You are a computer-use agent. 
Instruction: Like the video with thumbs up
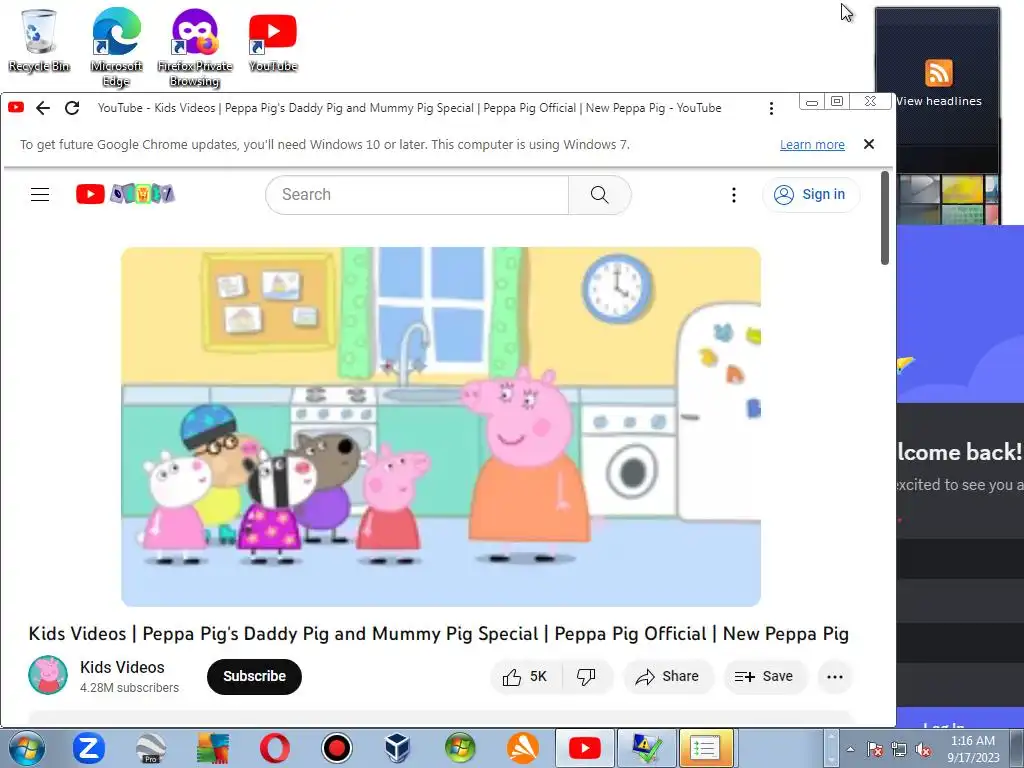526,677
